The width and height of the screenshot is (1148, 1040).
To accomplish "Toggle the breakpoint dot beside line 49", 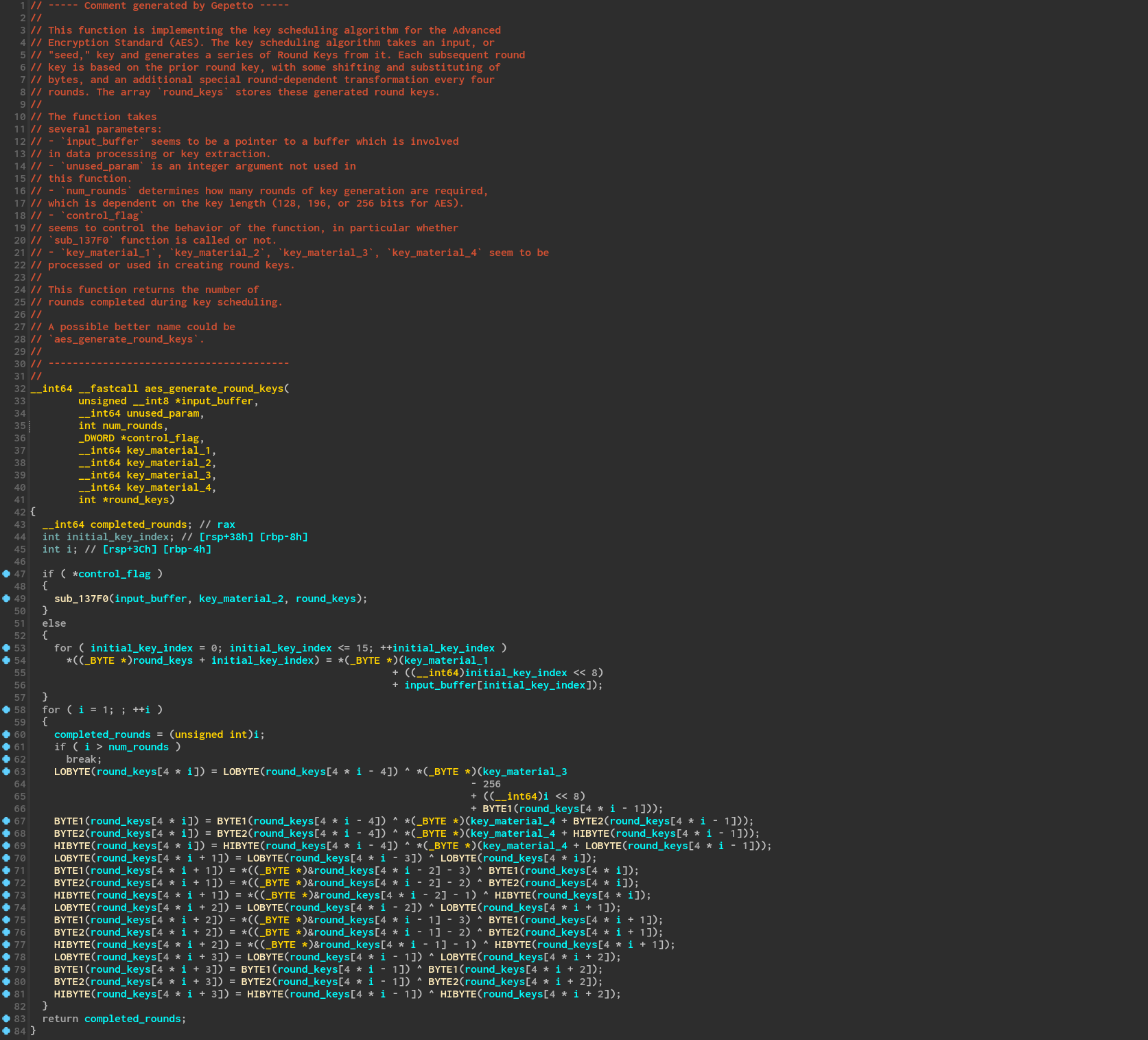I will 6,599.
